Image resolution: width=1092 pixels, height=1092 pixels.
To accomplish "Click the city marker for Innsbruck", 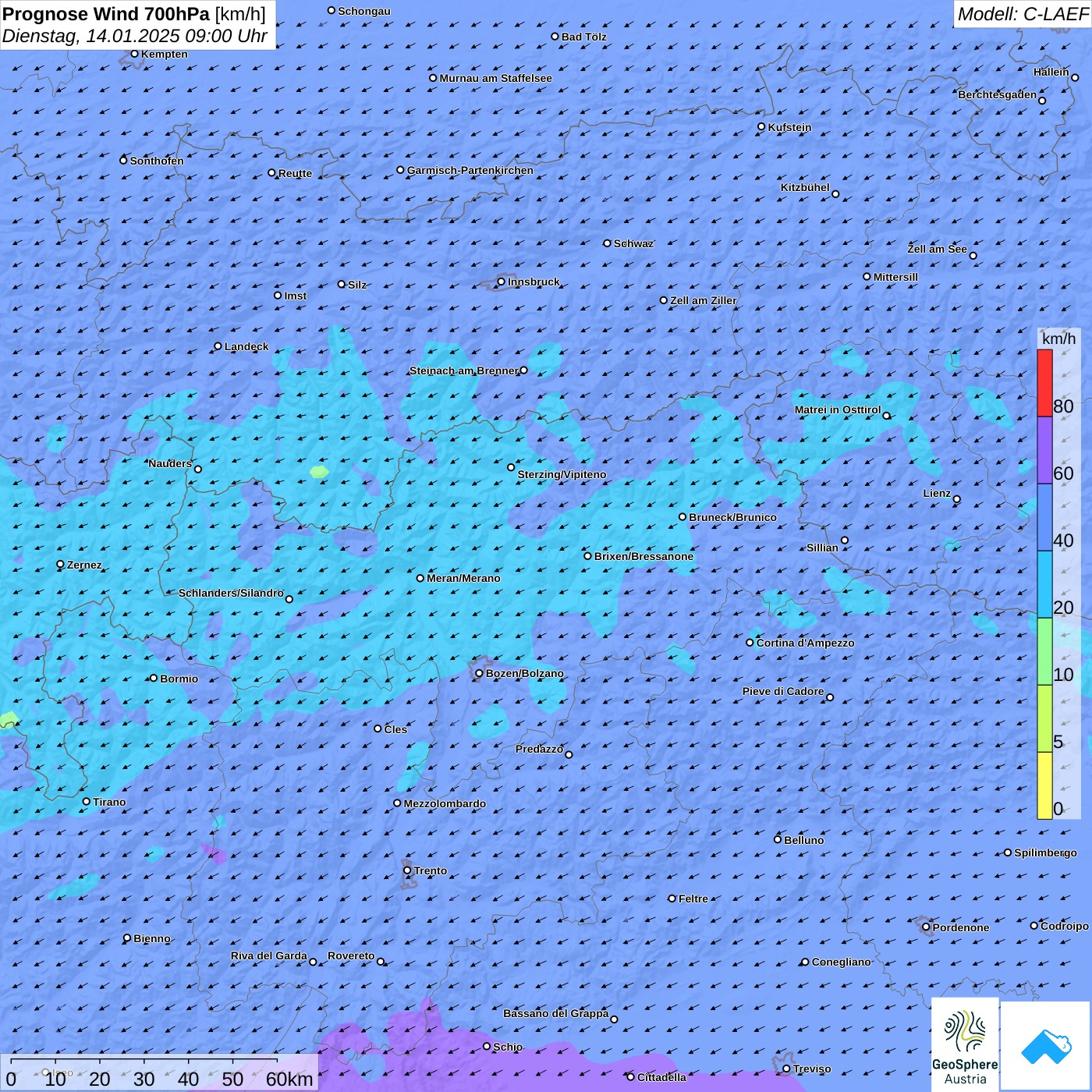I will click(x=502, y=282).
